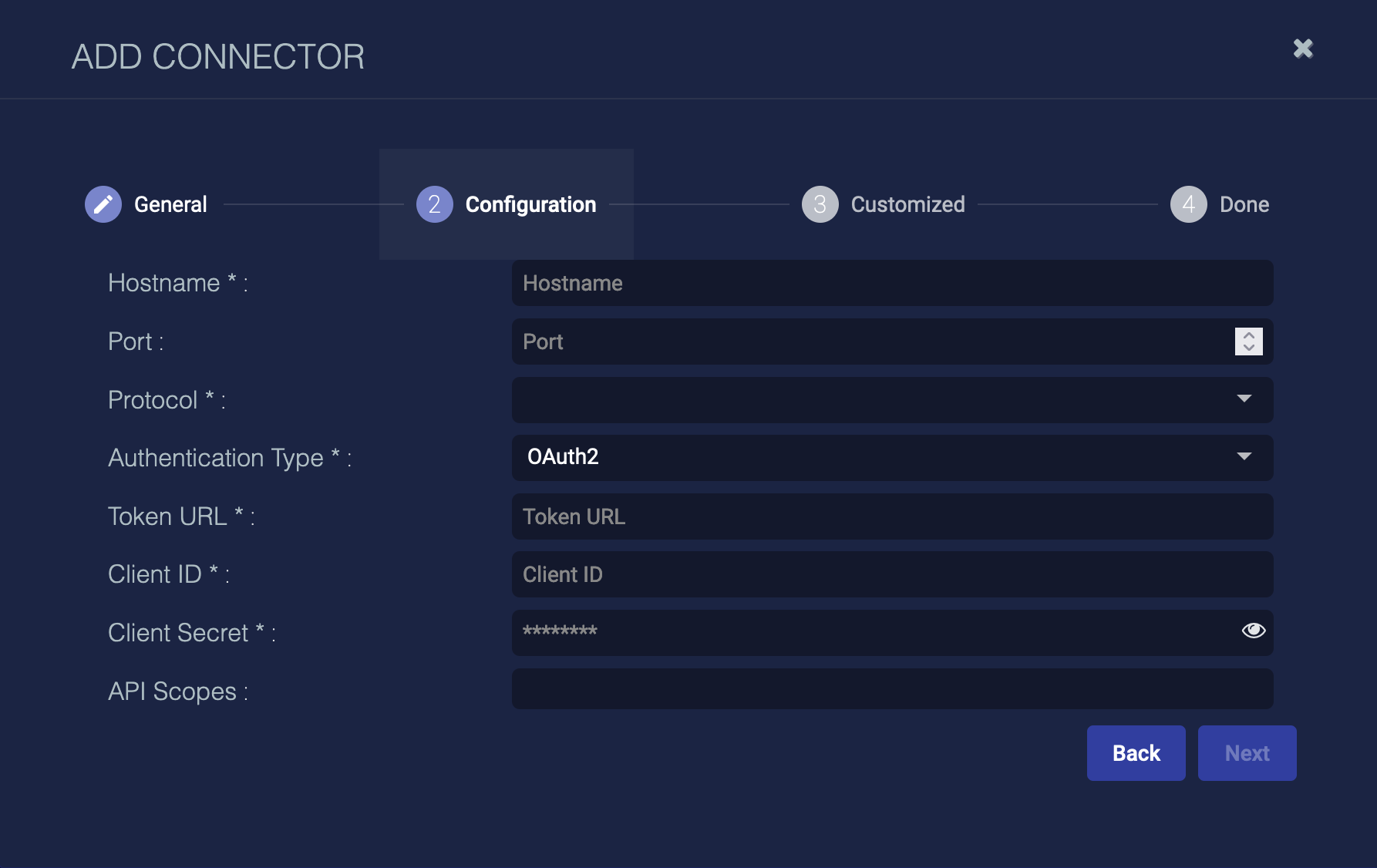Expand the Authentication Type dropdown arrow

point(1244,456)
